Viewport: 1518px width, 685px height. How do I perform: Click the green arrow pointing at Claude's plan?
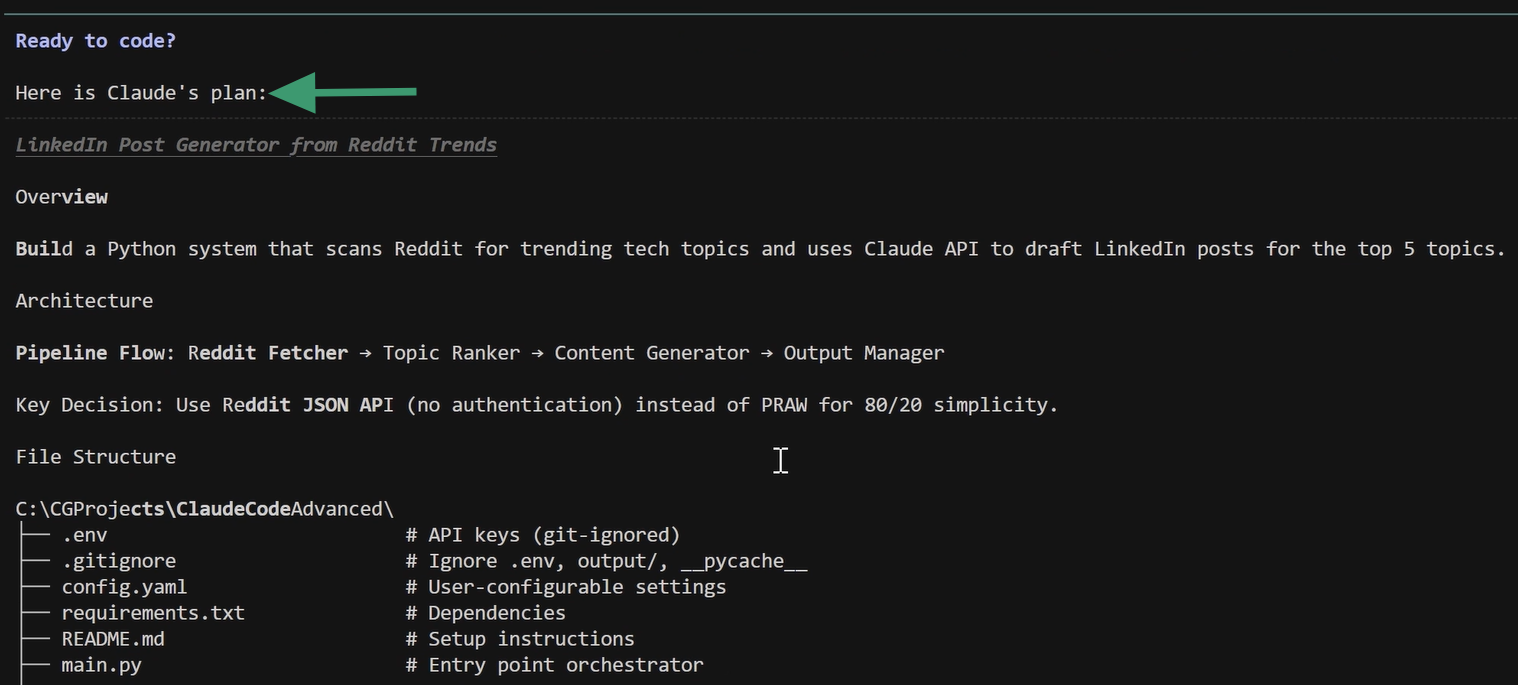(343, 93)
